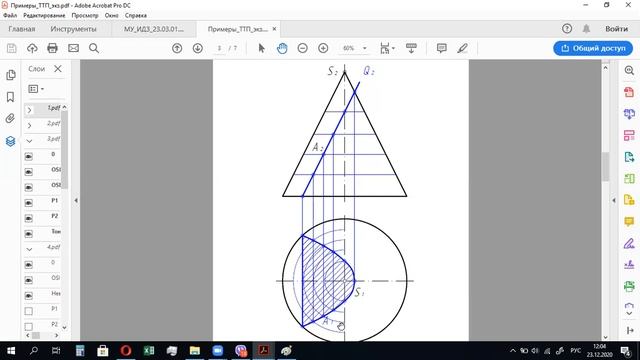
Task: Click the Войти sign-in button
Action: coord(616,29)
